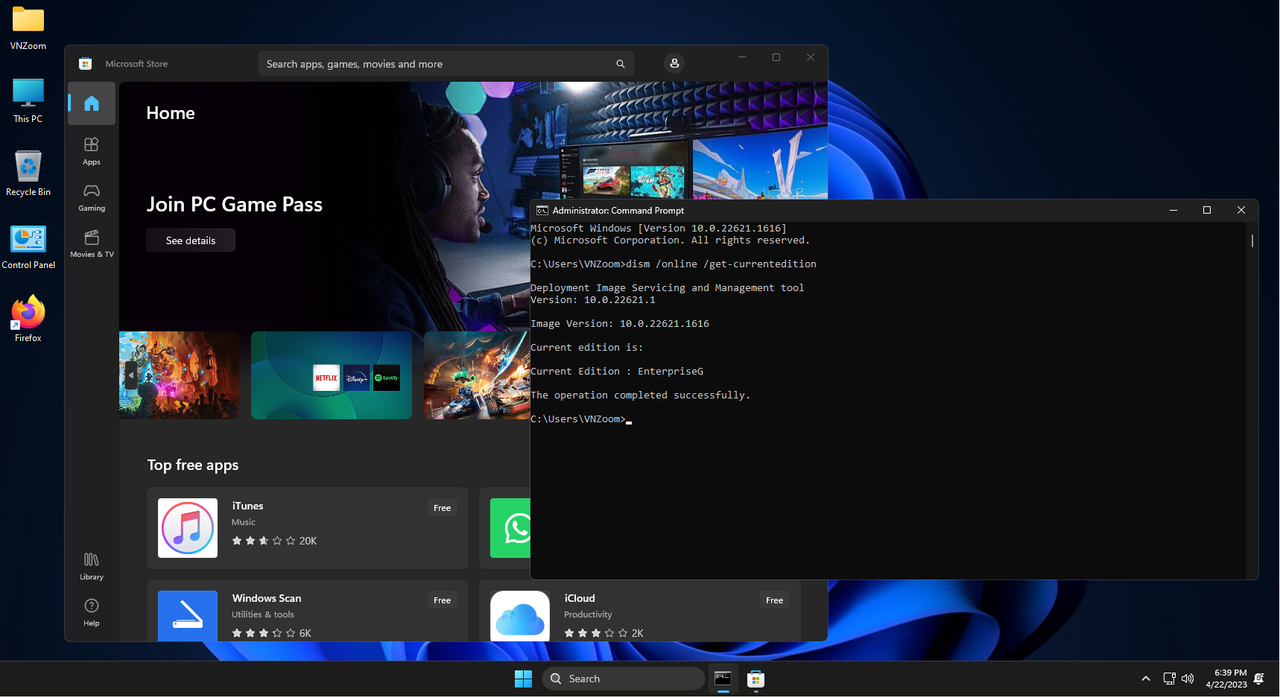Click the dism /online /get-currentedition command text

point(722,264)
